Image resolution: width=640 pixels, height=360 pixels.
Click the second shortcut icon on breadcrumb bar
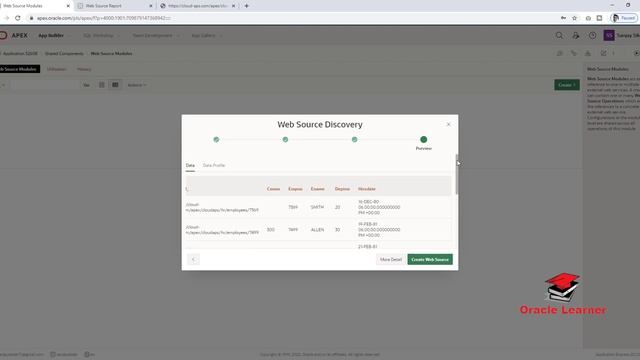point(574,53)
